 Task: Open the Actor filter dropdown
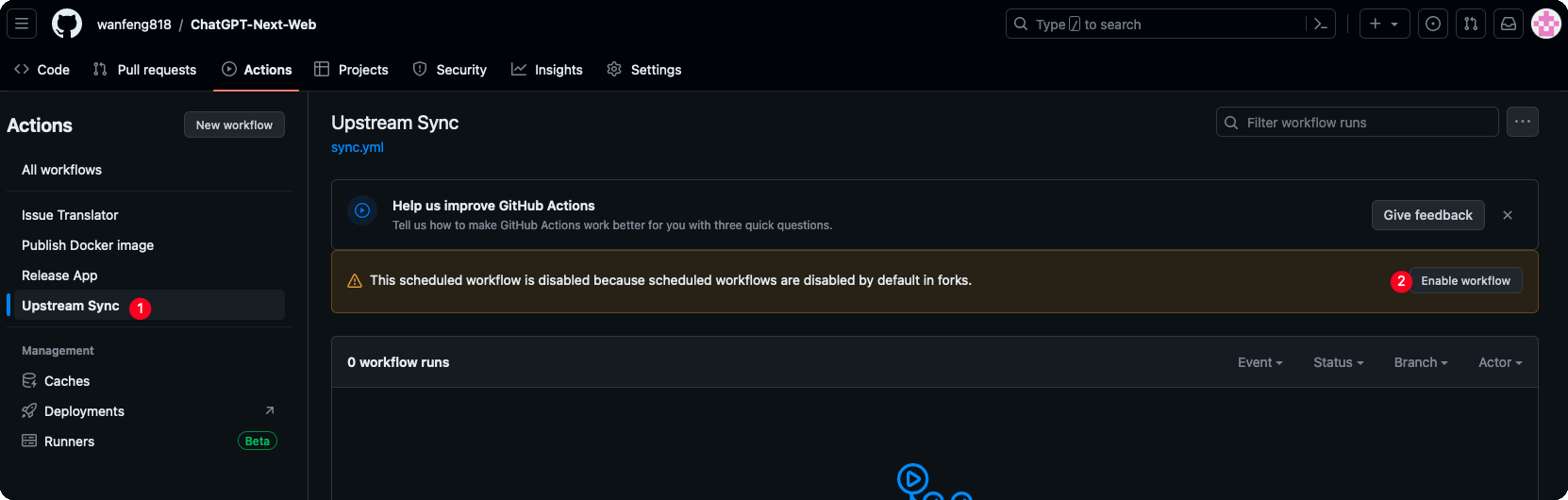(x=1500, y=362)
